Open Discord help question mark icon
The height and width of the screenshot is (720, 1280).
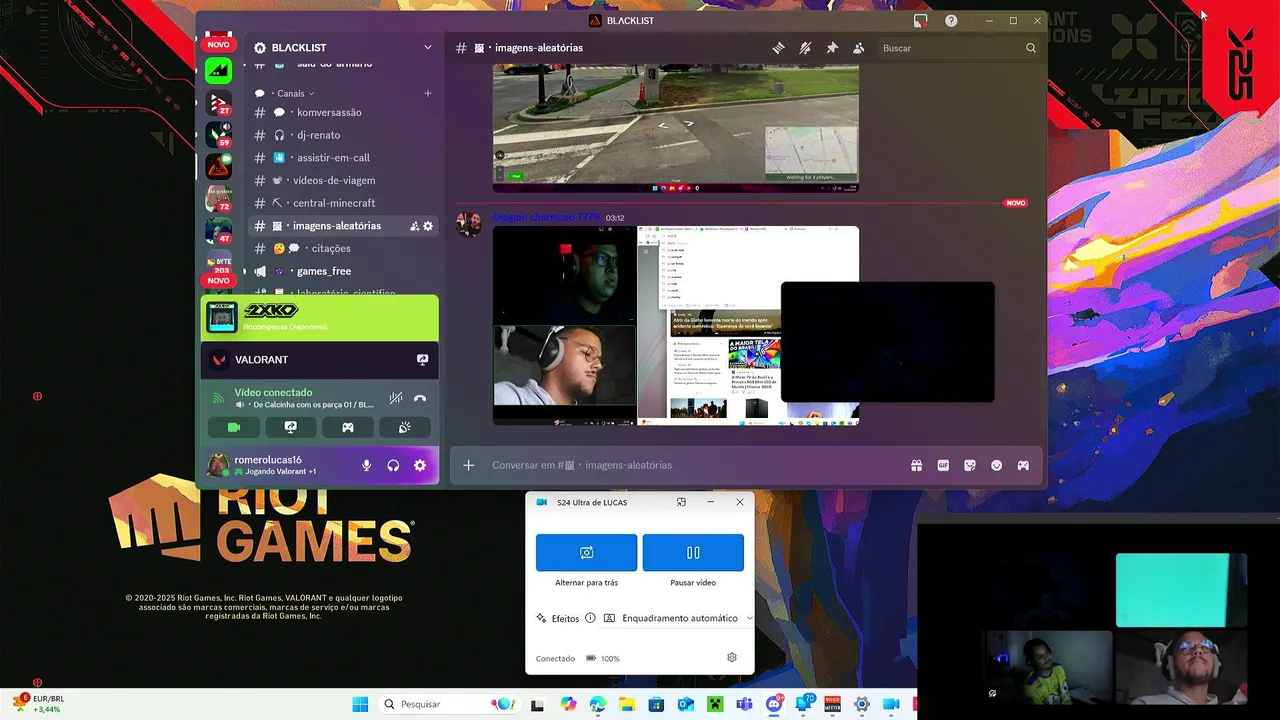coord(951,21)
